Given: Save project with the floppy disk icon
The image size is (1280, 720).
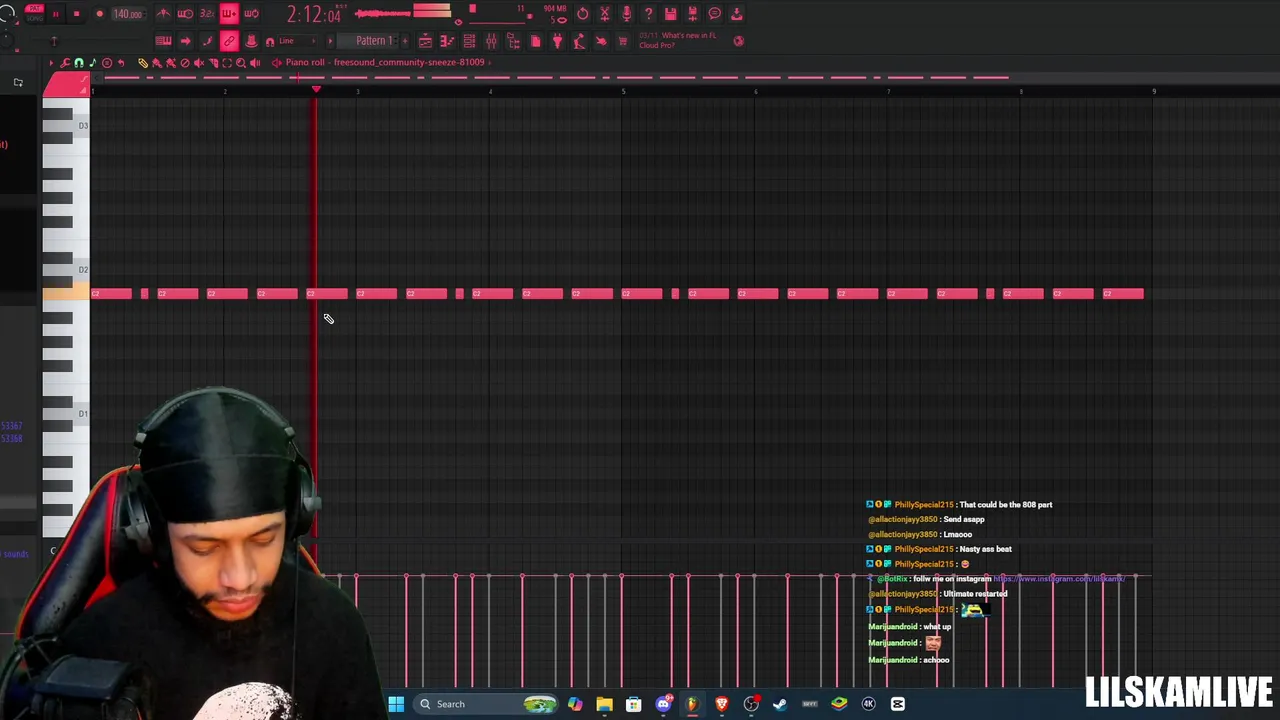Looking at the screenshot, I should tap(670, 13).
